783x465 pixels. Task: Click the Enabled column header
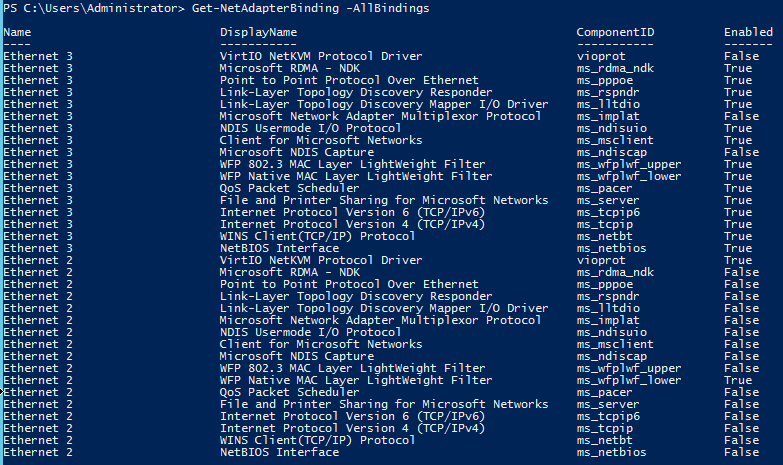(x=748, y=33)
